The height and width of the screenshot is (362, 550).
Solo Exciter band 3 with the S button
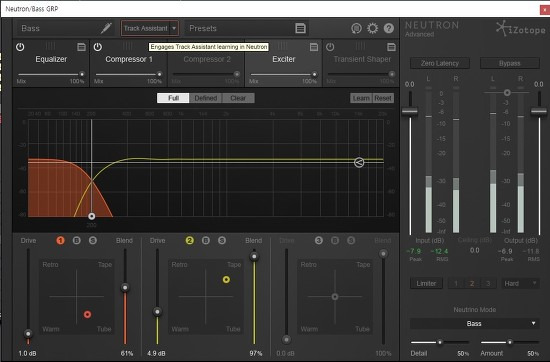point(351,240)
